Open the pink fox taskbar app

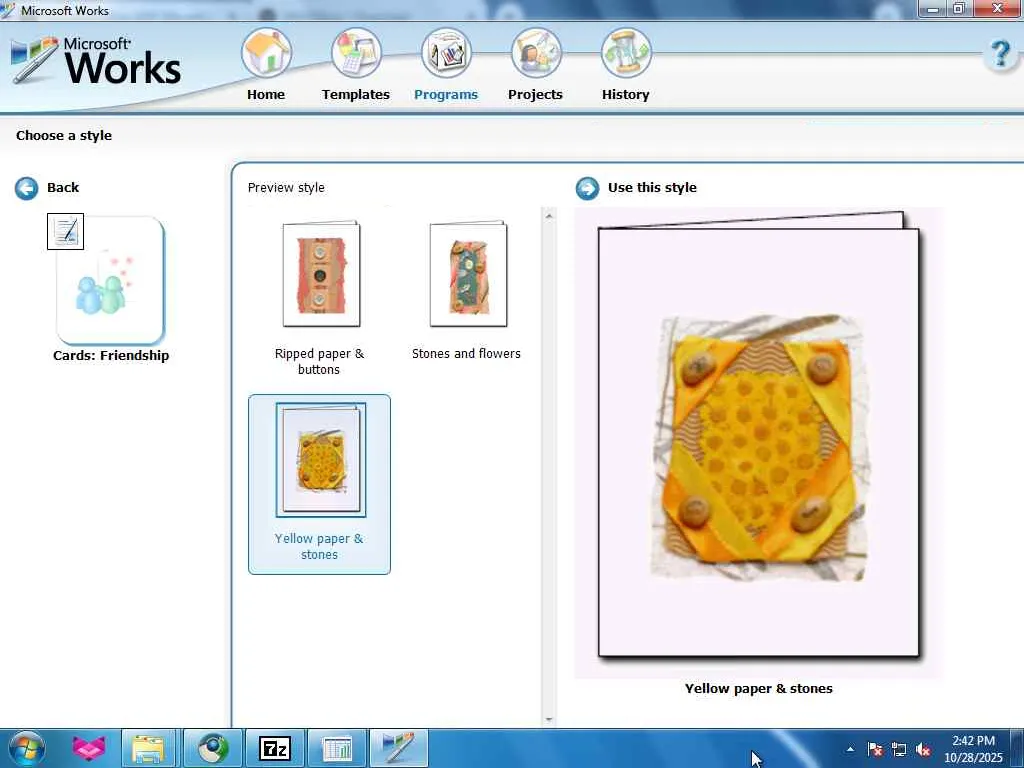(88, 748)
